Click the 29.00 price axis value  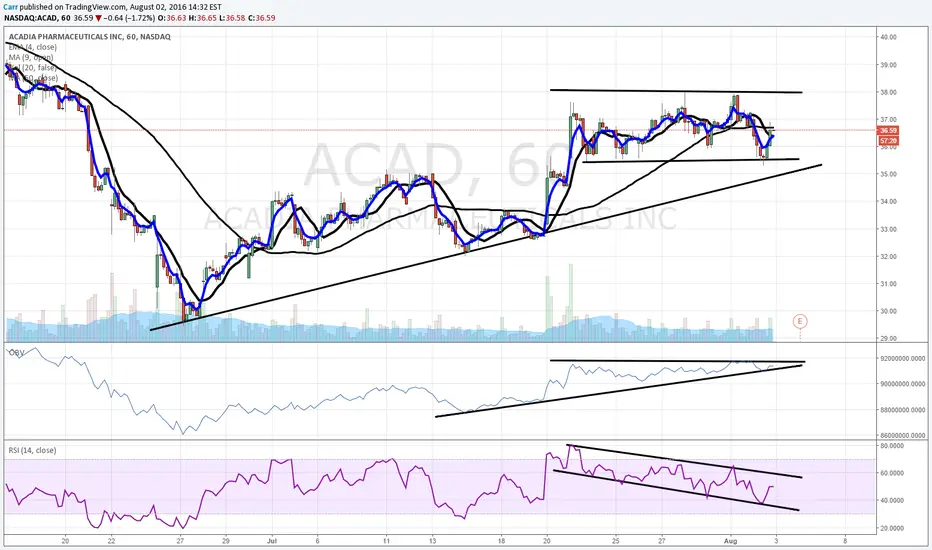point(889,338)
